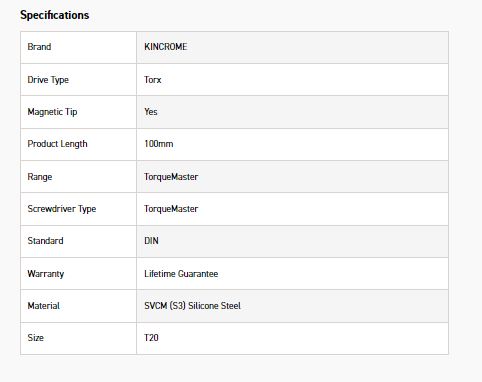Click the Specifications heading

click(55, 15)
